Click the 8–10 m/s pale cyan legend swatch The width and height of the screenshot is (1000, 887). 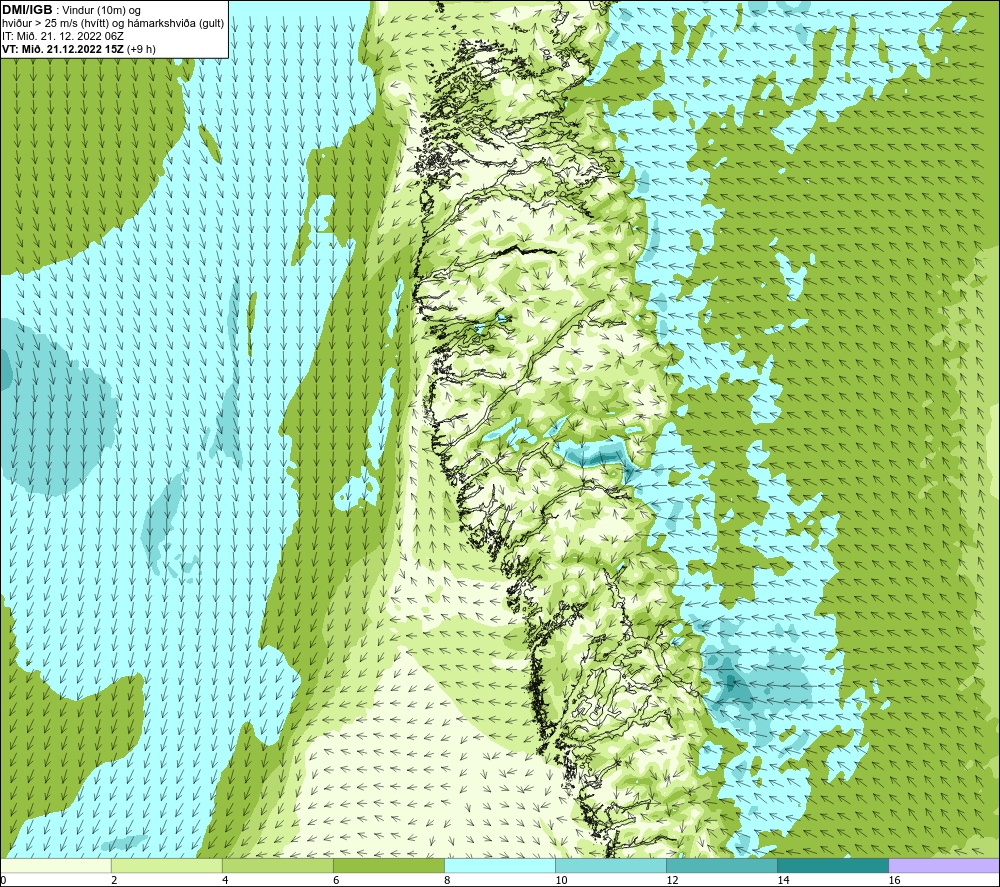500,865
